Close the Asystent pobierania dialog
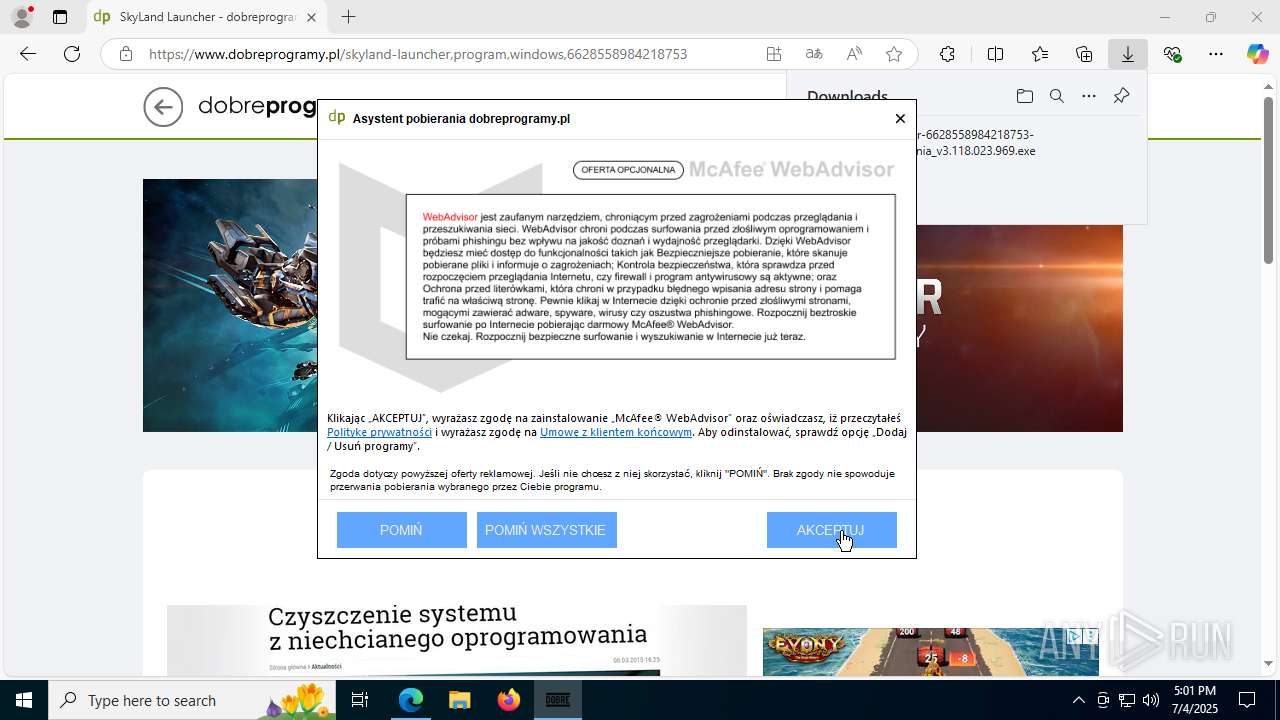1280x720 pixels. 900,118
